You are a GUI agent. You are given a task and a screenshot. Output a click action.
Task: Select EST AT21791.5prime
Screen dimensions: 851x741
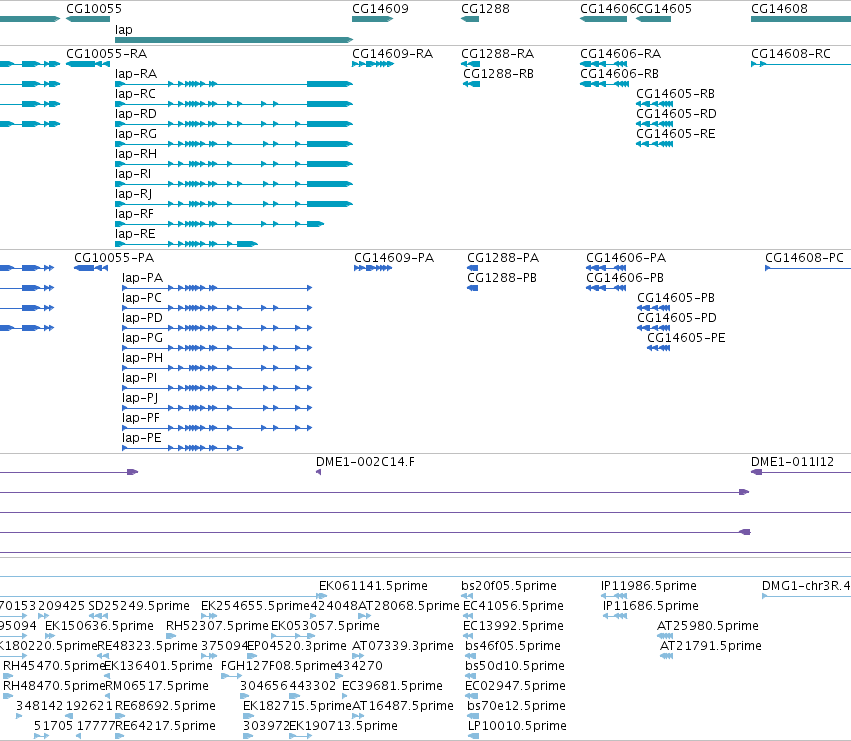tap(666, 656)
